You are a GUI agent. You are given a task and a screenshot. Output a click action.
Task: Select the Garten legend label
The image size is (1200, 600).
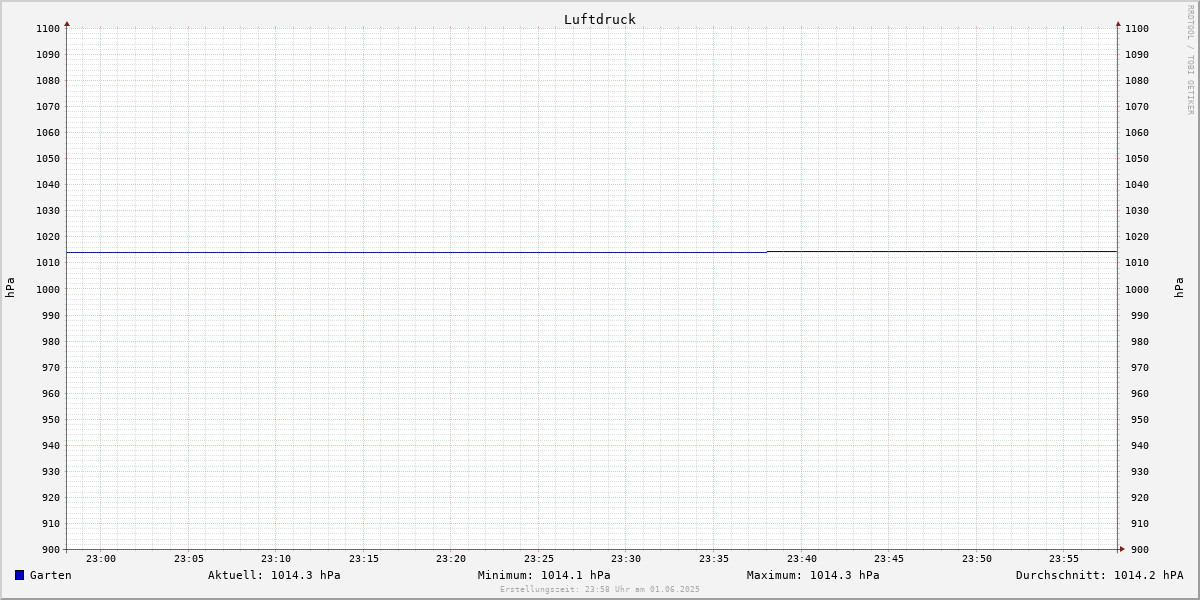pyautogui.click(x=50, y=575)
